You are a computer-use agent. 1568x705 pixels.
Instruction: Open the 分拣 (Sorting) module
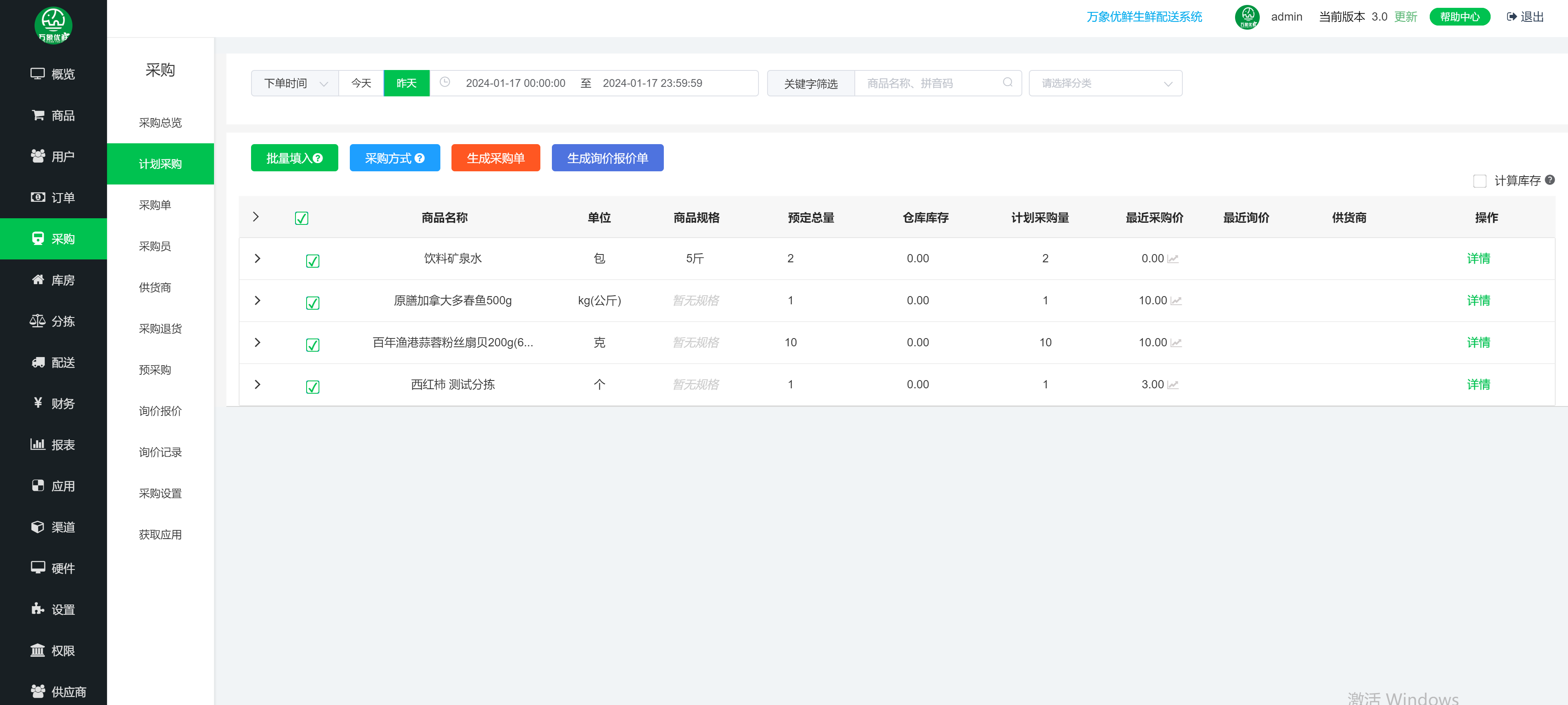54,321
